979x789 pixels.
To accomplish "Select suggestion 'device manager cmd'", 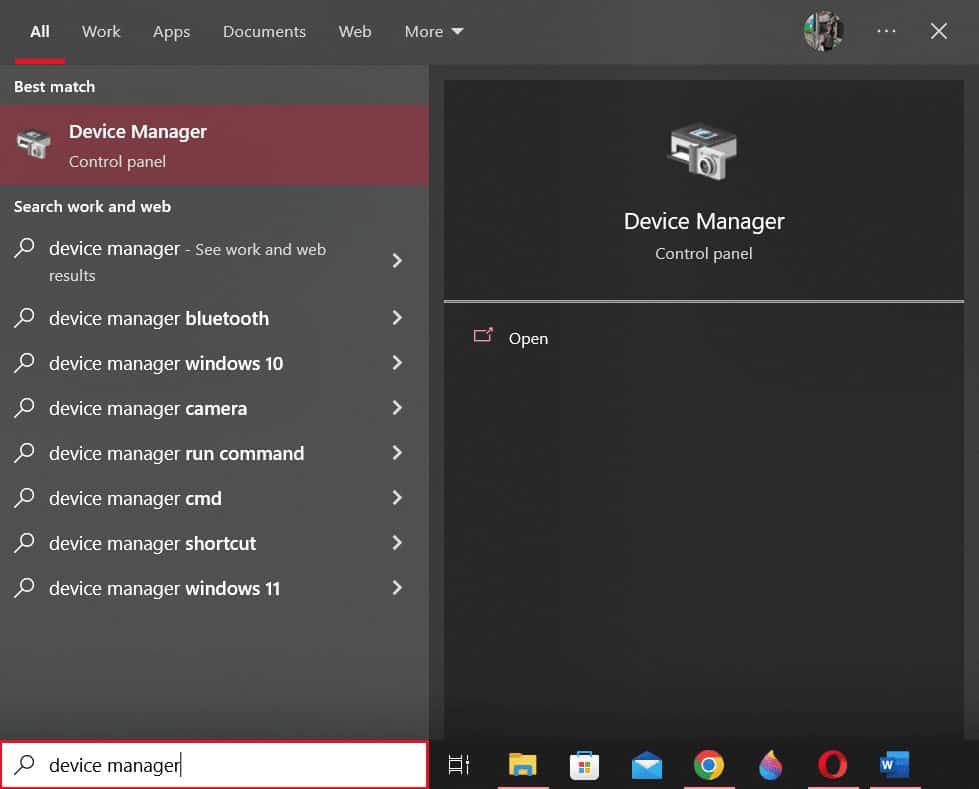I will [x=214, y=498].
